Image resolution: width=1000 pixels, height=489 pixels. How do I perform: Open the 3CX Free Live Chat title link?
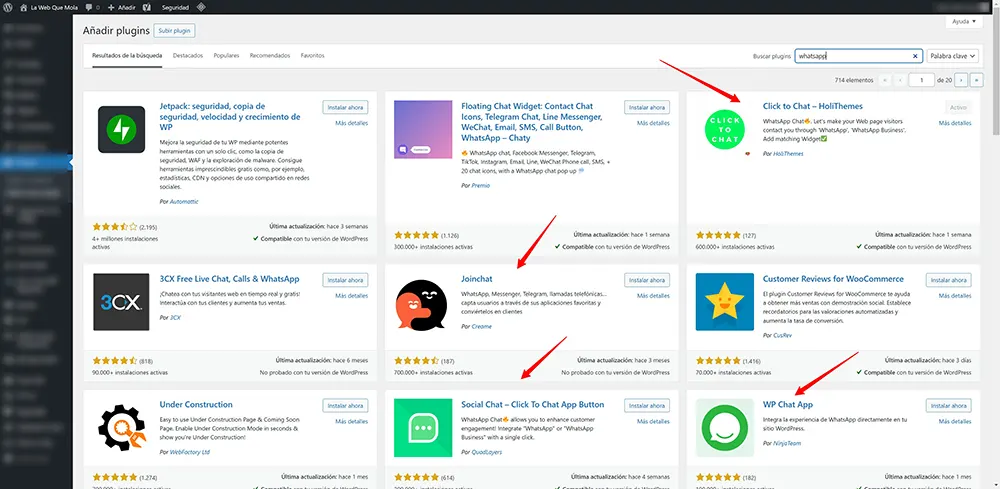[x=229, y=279]
